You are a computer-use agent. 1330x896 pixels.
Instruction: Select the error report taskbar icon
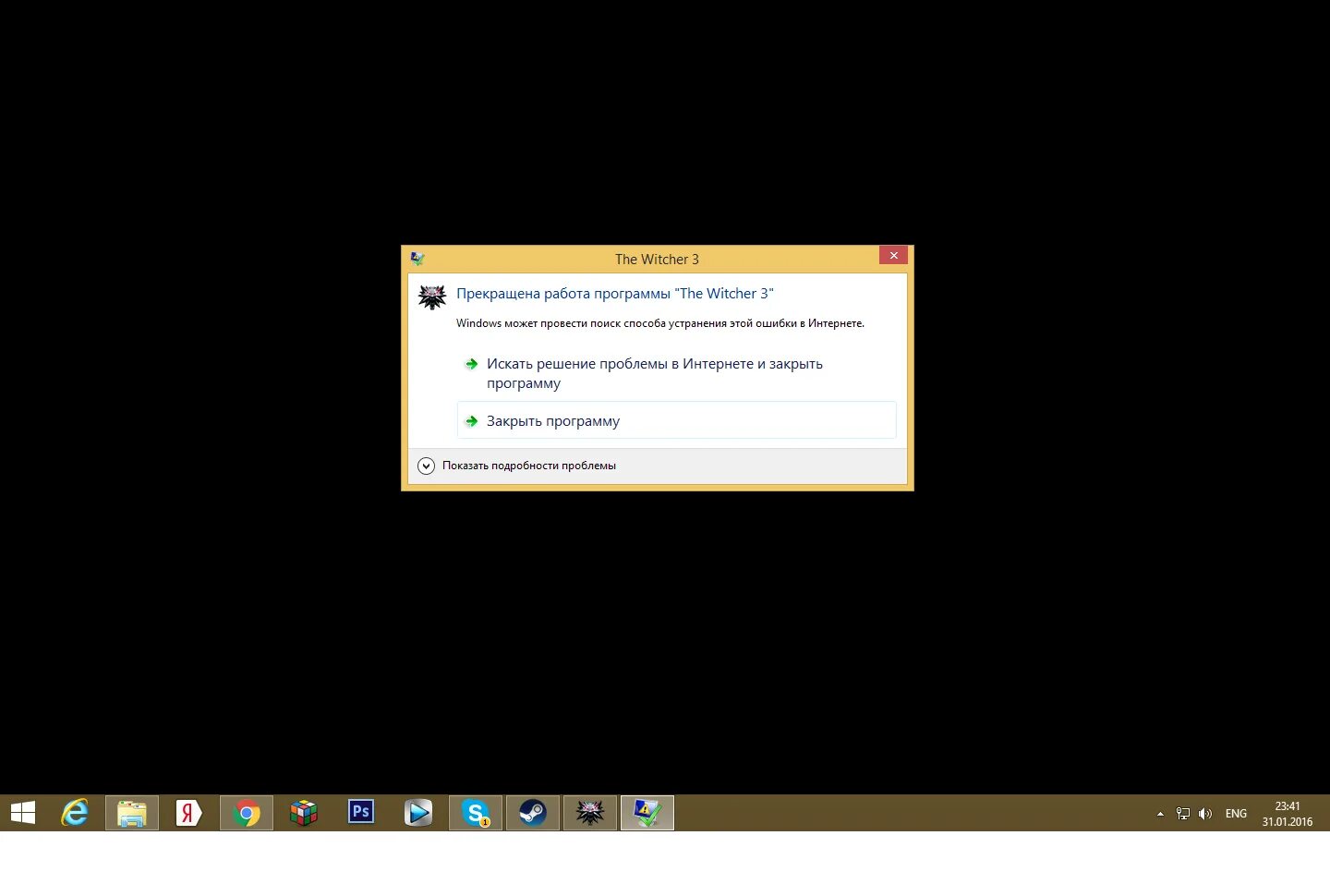point(647,813)
